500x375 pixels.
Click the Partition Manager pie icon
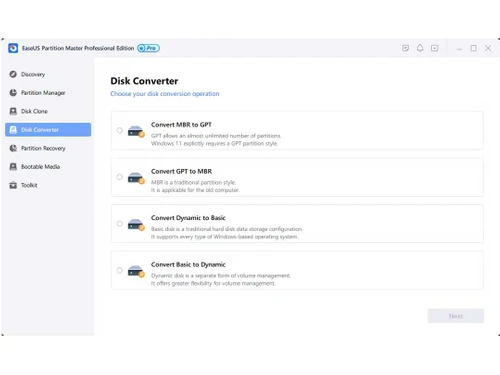(13, 93)
